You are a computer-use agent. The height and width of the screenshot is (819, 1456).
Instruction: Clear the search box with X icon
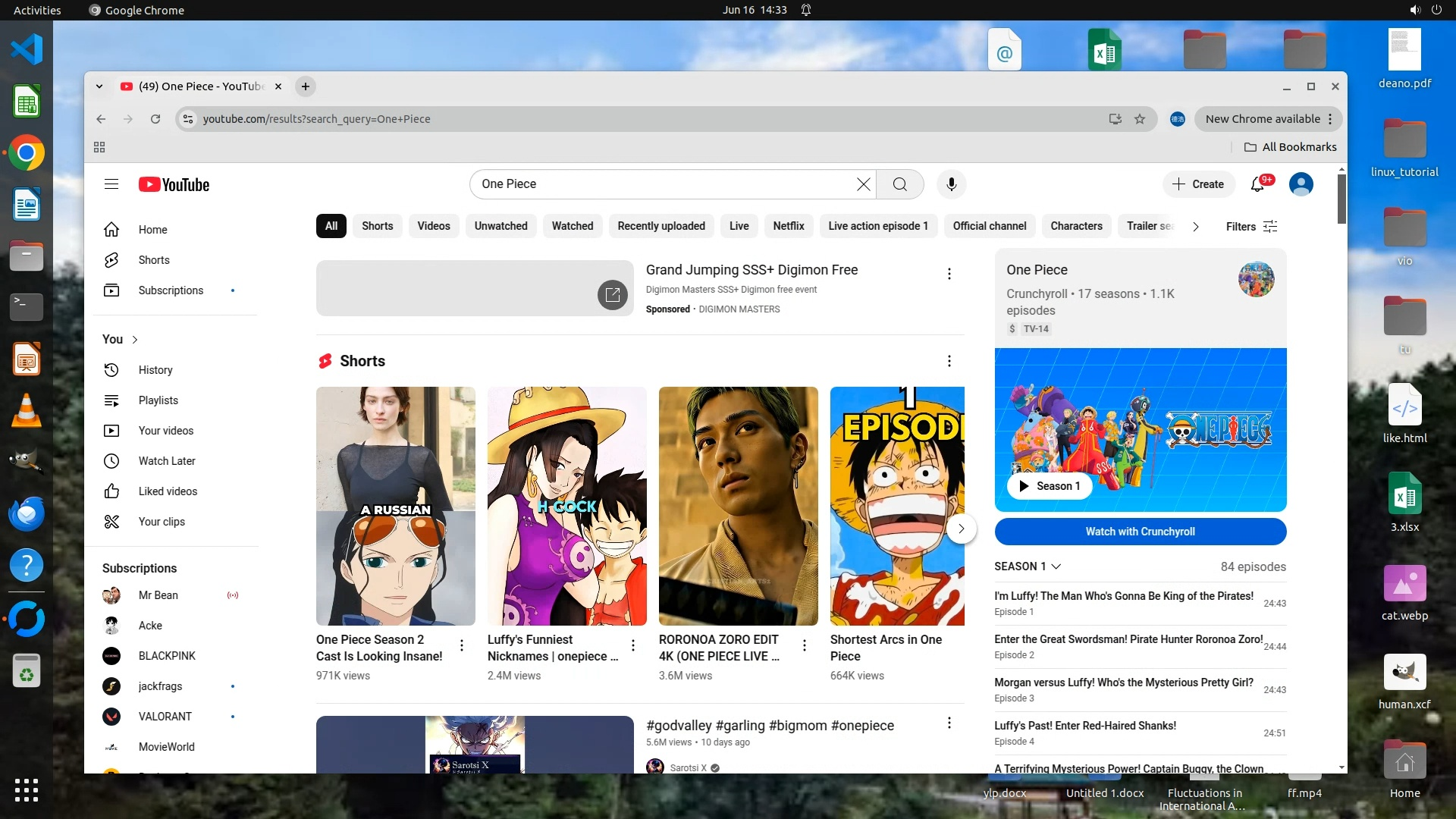[863, 184]
